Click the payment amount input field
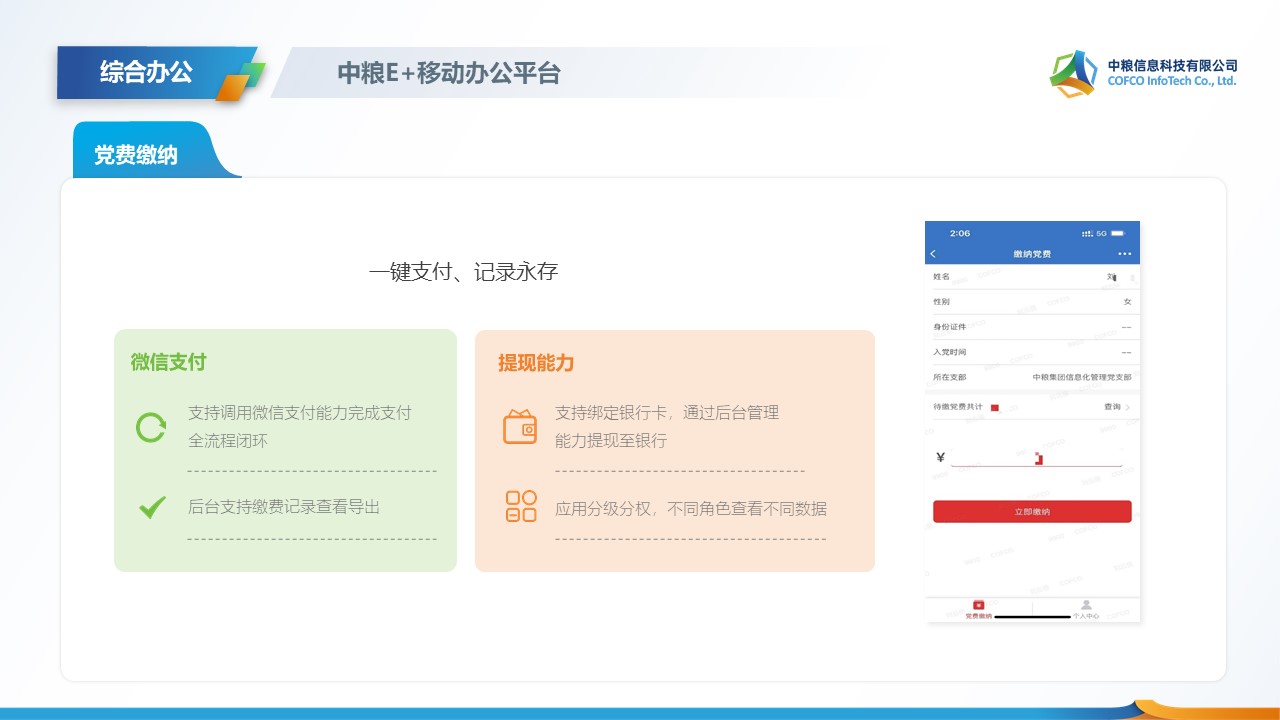The image size is (1280, 720). click(x=1035, y=458)
